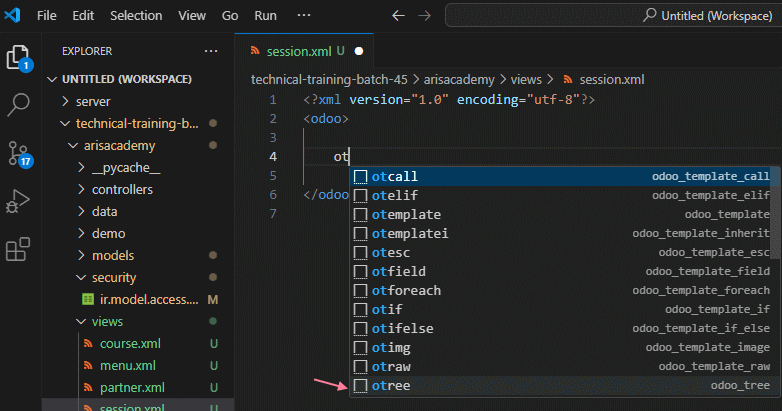Open the File menu
This screenshot has height=411, width=782.
click(x=46, y=15)
